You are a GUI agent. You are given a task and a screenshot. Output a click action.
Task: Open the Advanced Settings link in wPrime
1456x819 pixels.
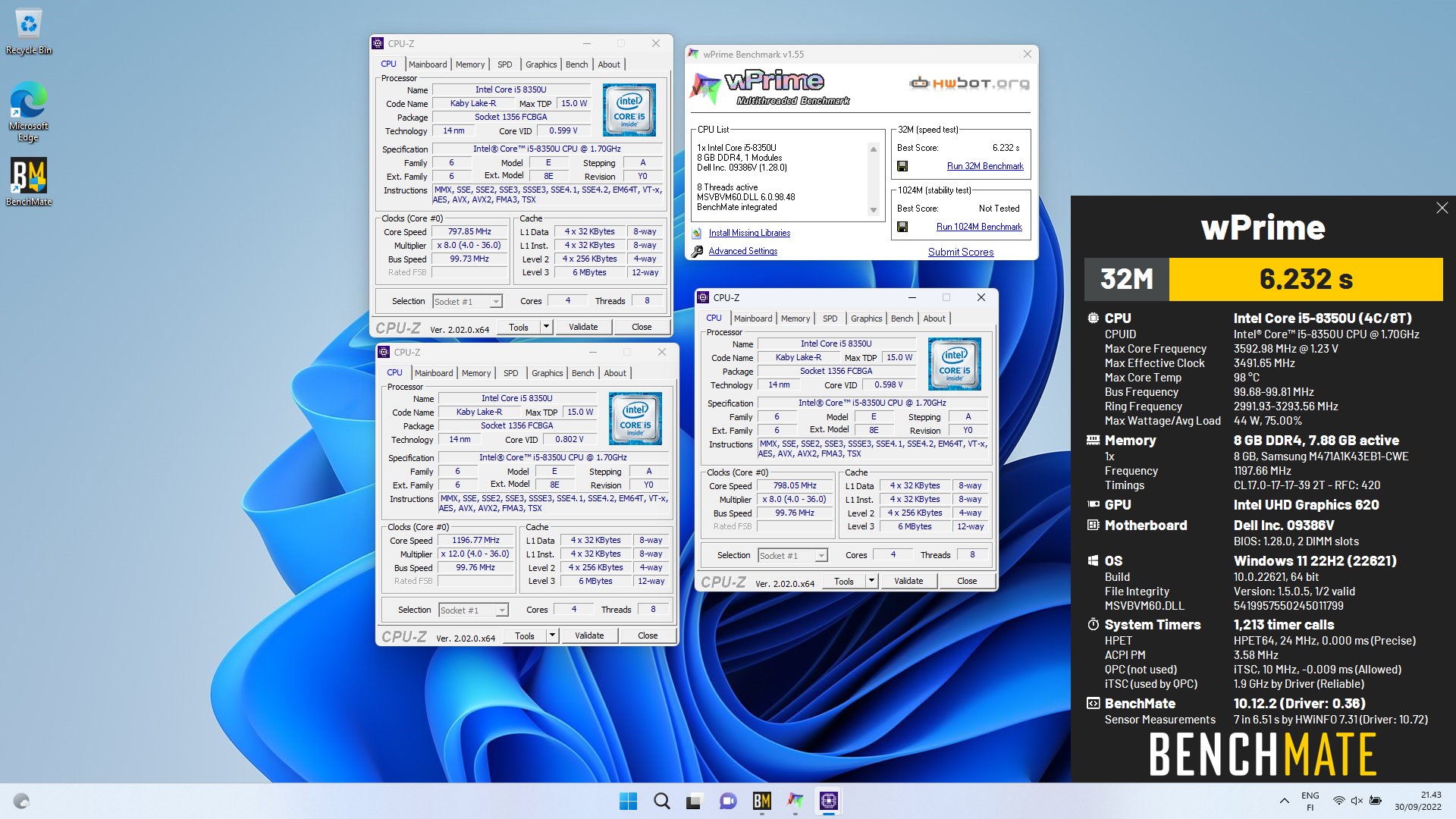point(743,251)
